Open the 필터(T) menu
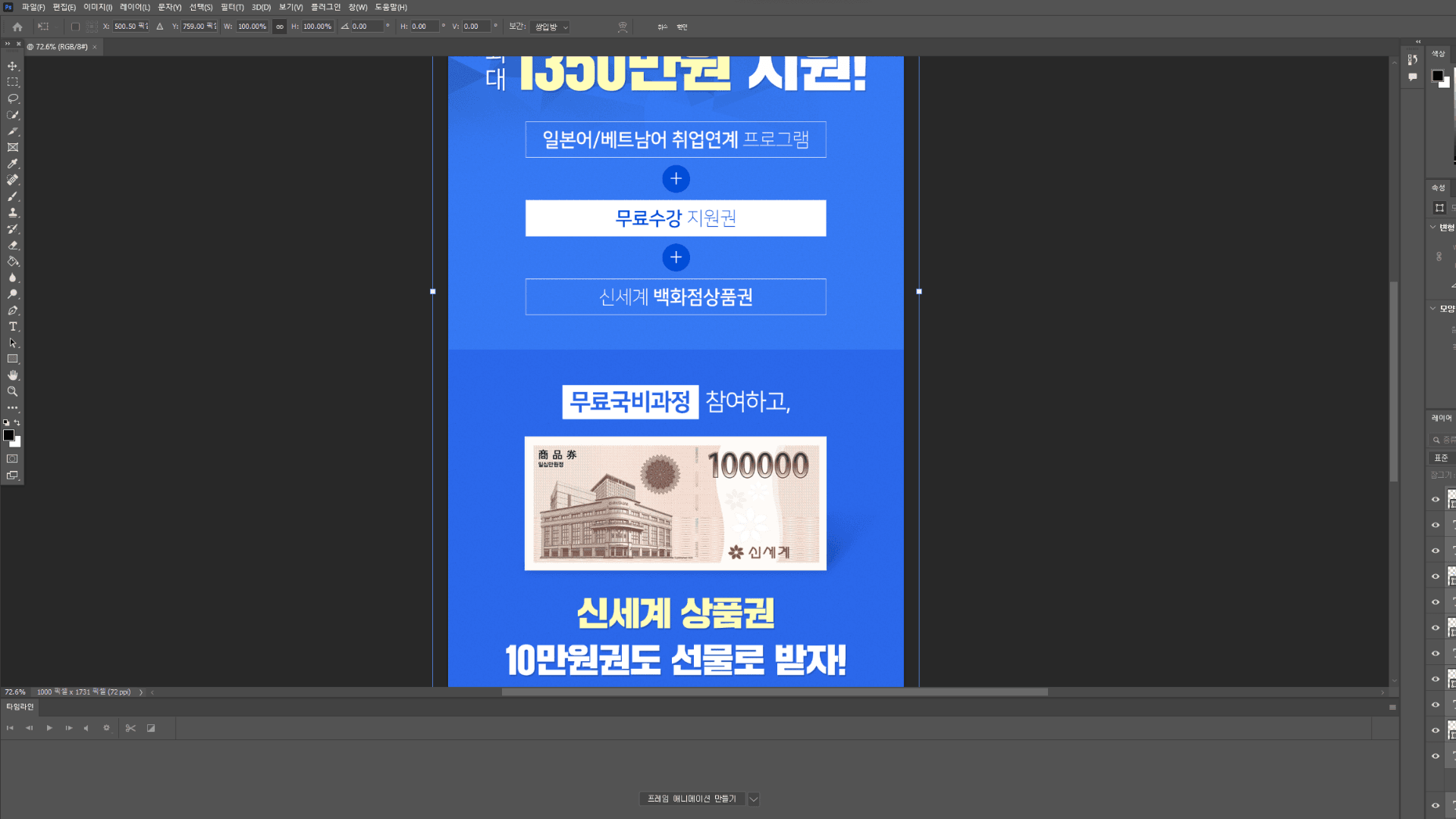The image size is (1456, 819). [232, 7]
